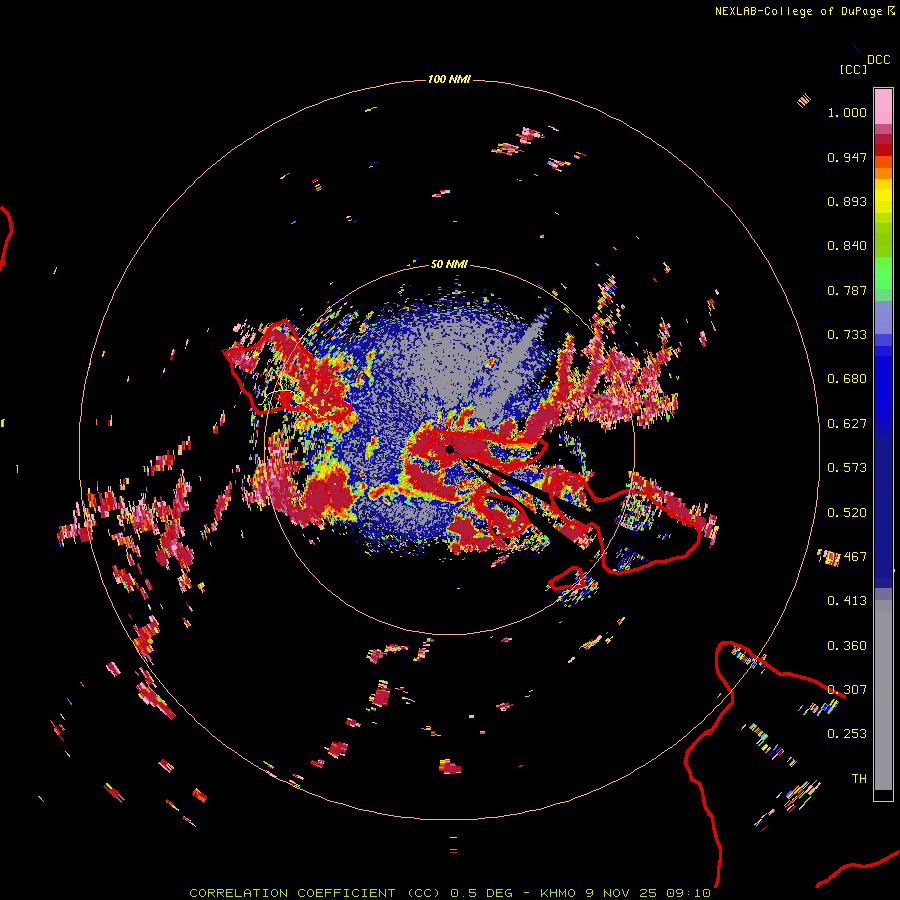Click the 50 NMI range ring label
Viewport: 900px width, 900px height.
pyautogui.click(x=449, y=264)
